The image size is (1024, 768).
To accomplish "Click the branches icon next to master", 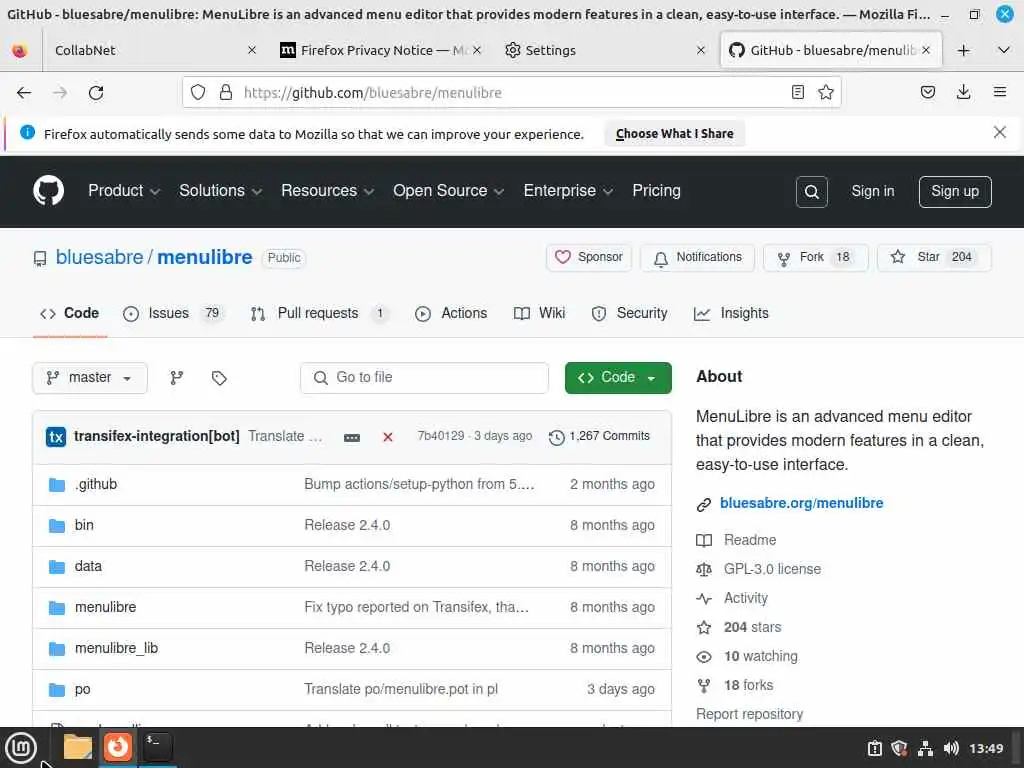I will click(176, 377).
